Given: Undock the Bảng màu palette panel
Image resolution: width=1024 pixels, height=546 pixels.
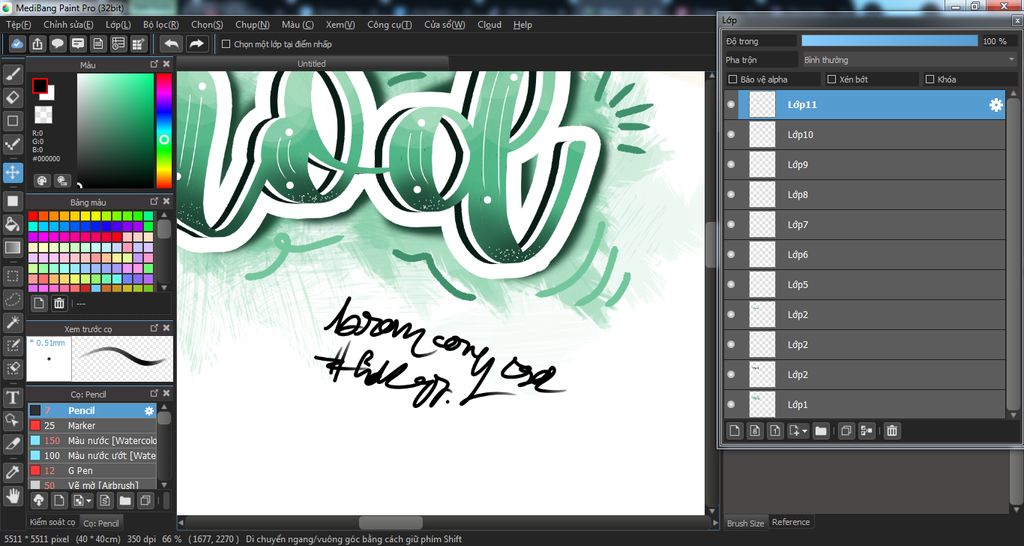Looking at the screenshot, I should click(154, 202).
